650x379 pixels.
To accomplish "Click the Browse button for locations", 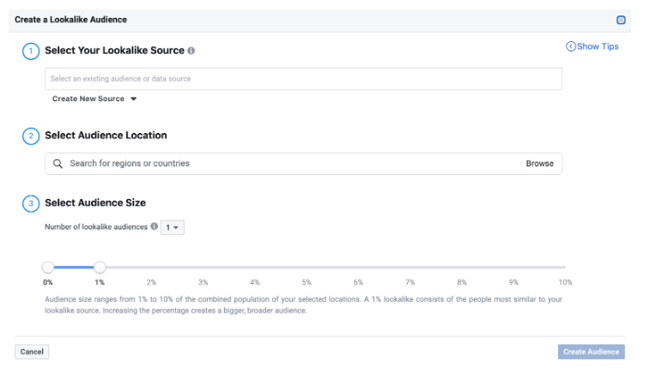I will point(539,163).
